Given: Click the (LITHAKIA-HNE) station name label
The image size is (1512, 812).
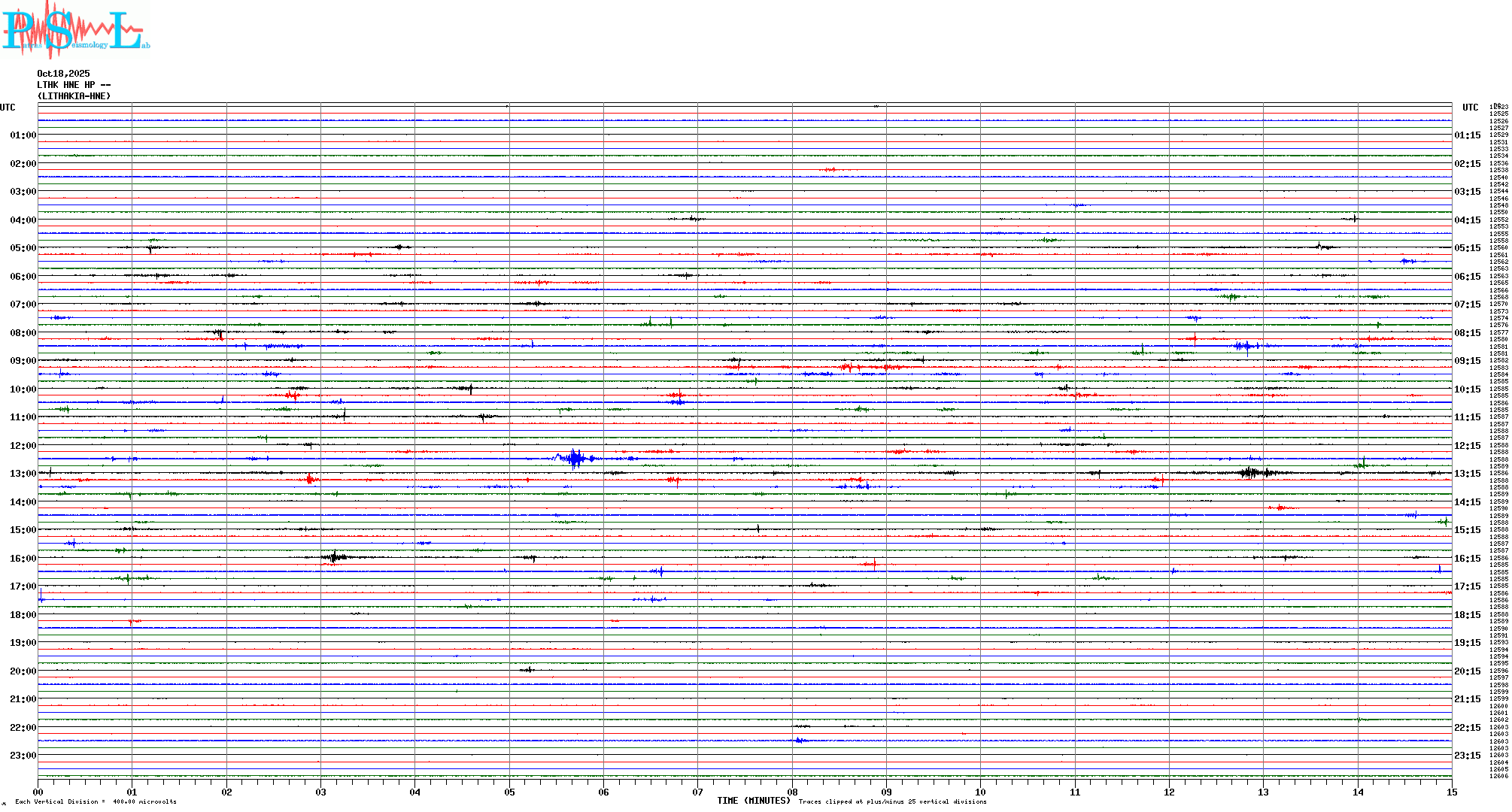Looking at the screenshot, I should pos(74,96).
